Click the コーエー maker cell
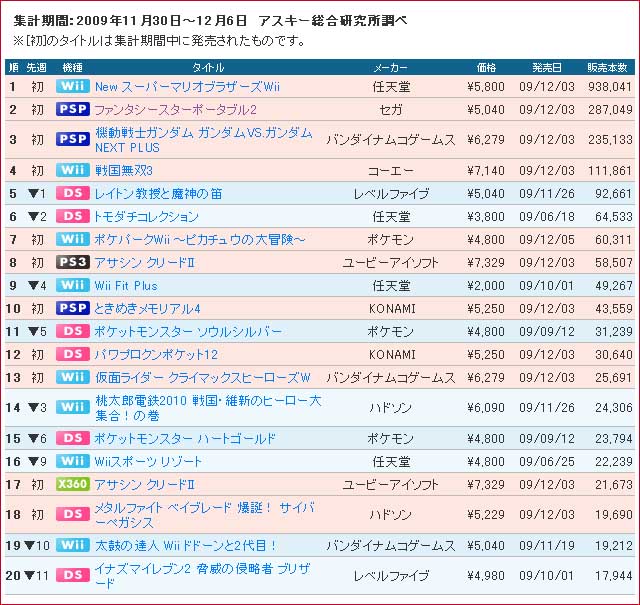The height and width of the screenshot is (605, 640). [x=391, y=171]
